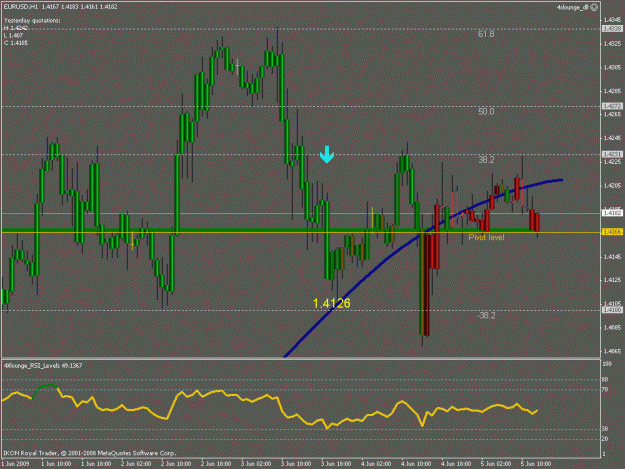This screenshot has width=625, height=469.
Task: Click the 3 Jun 02:00 time label
Action: pos(256,464)
